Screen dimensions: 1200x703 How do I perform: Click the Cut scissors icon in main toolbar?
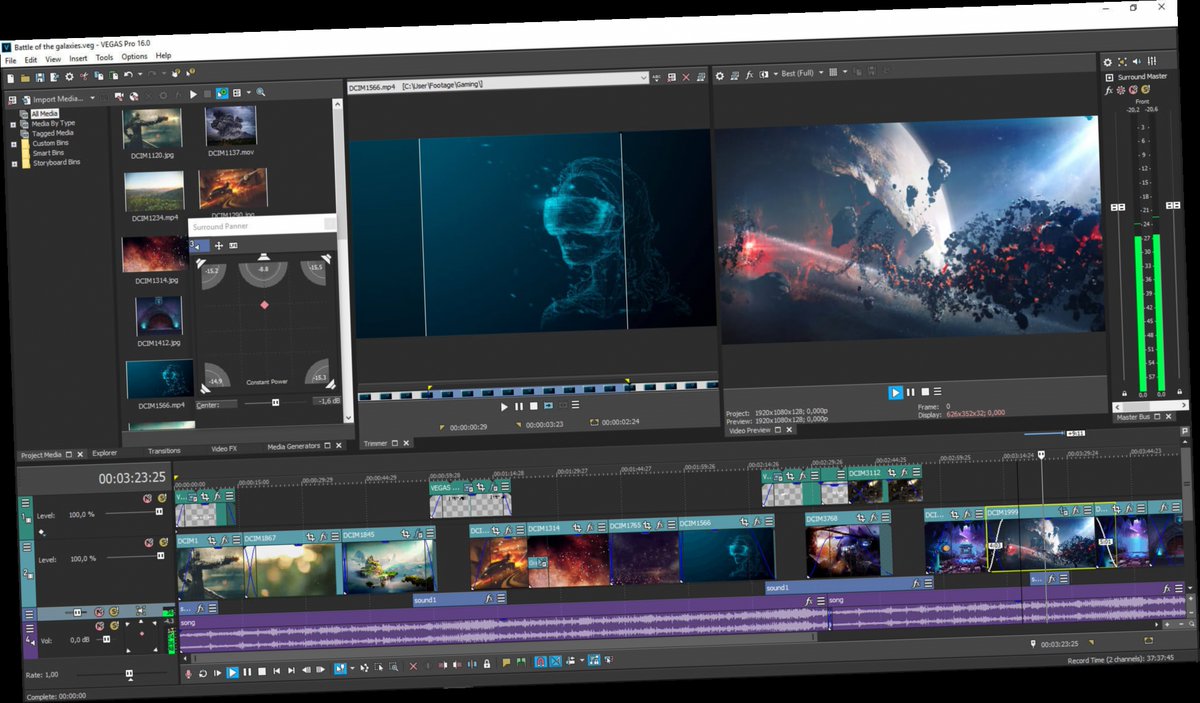84,77
